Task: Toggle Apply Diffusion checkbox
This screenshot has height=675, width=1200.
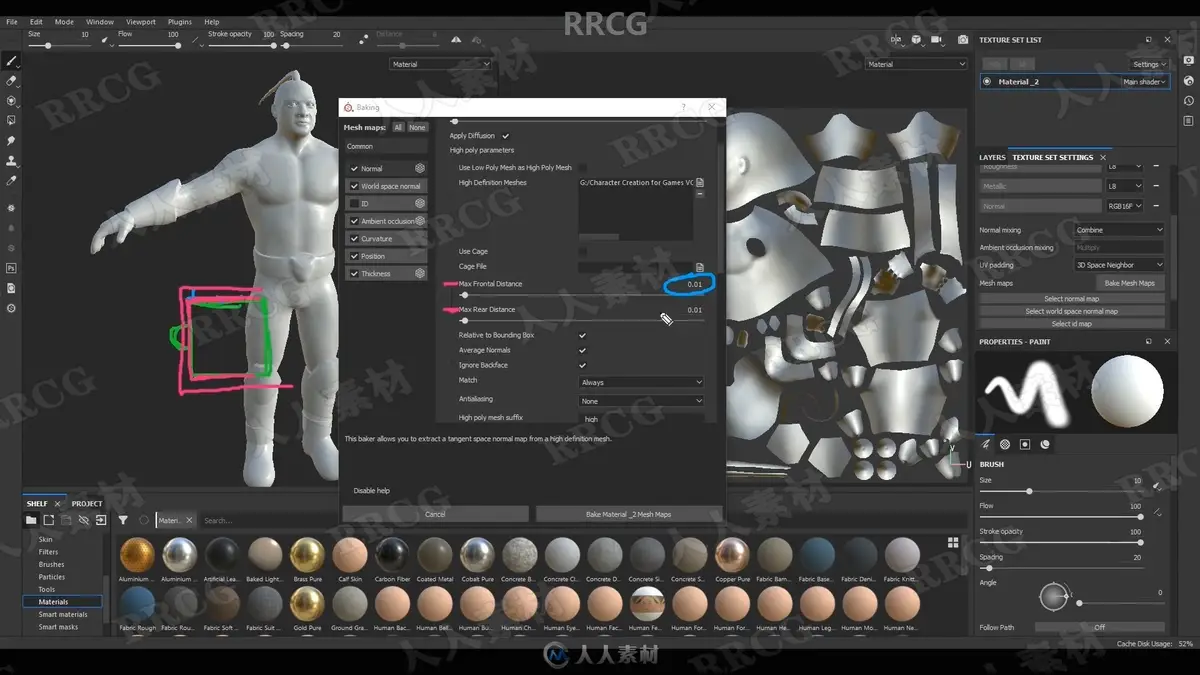Action: [x=506, y=136]
